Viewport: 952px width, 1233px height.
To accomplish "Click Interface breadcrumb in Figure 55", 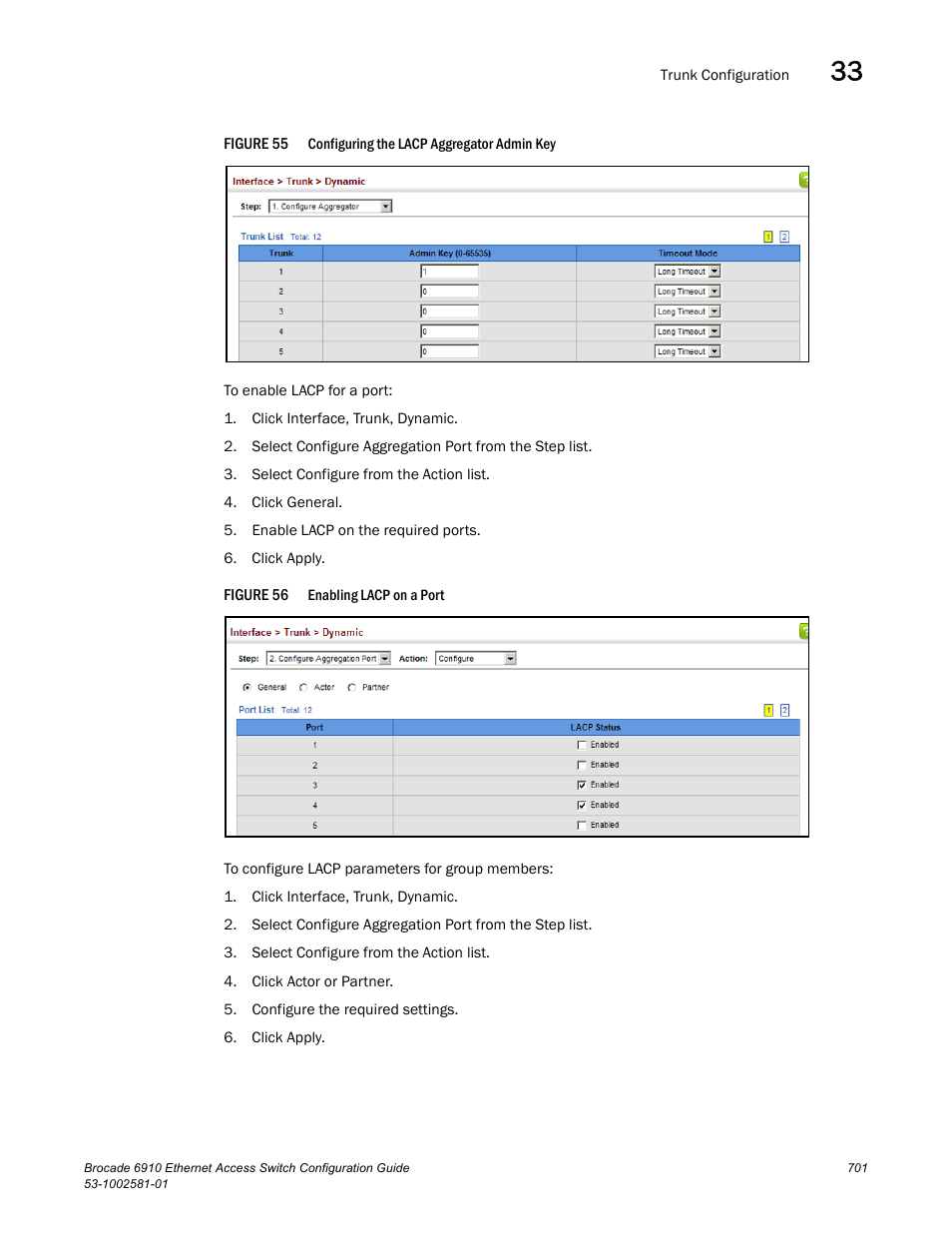I will click(x=253, y=182).
